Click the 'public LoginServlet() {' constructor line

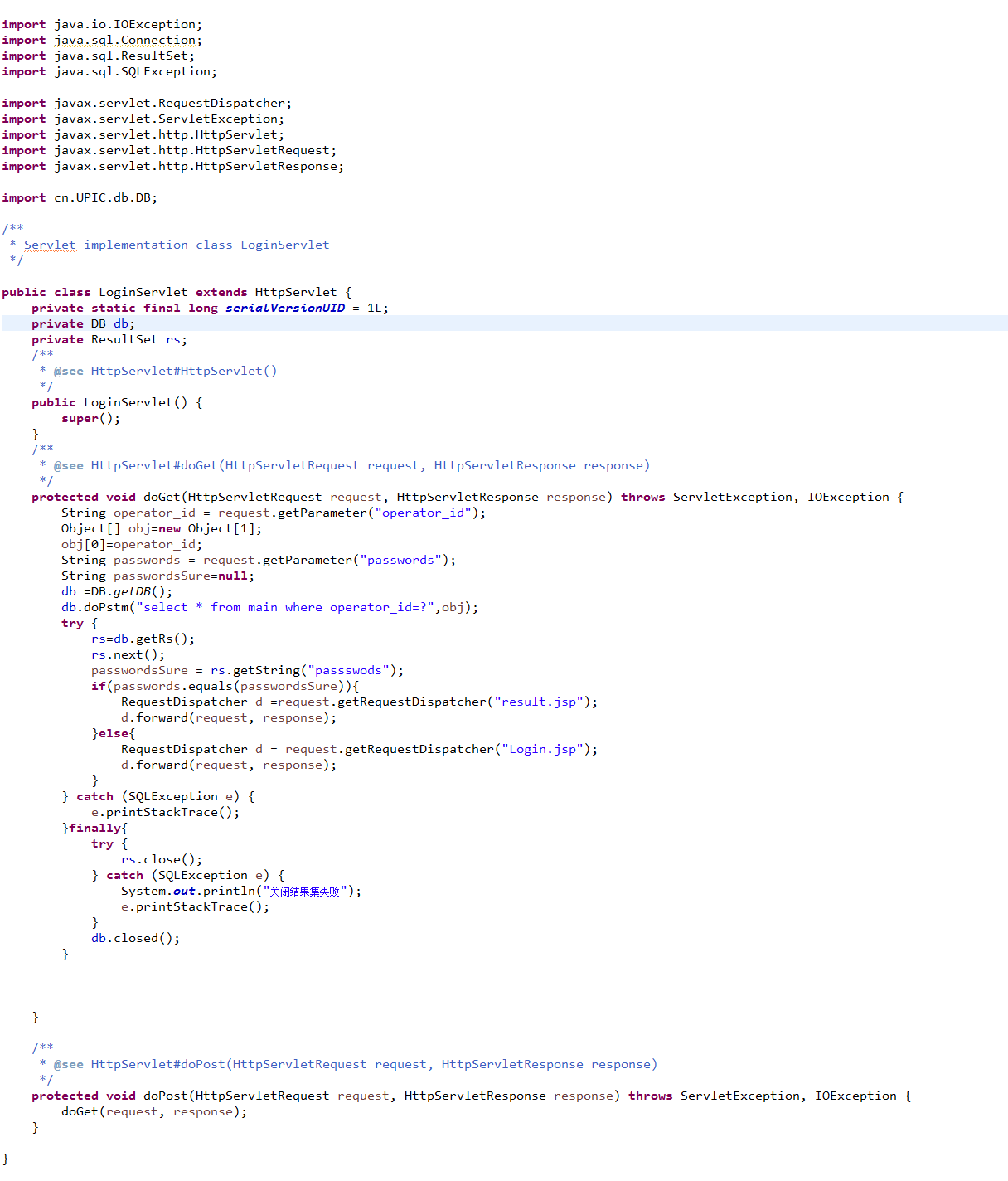click(x=117, y=402)
